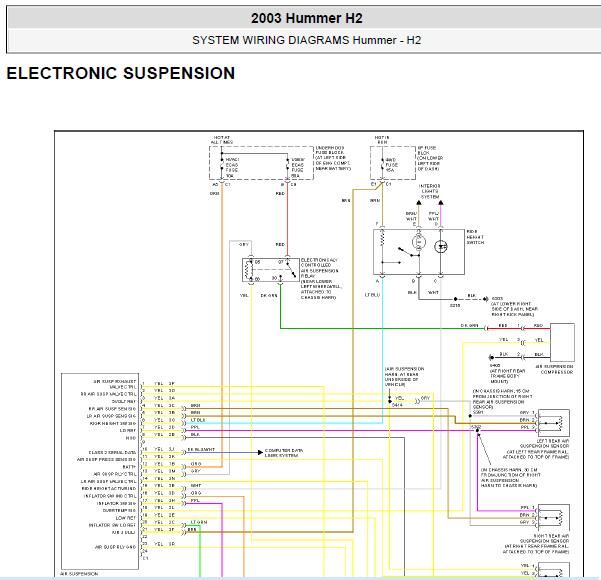601x580 pixels.
Task: Click the LED symbol inside ride height switch
Action: [x=441, y=246]
